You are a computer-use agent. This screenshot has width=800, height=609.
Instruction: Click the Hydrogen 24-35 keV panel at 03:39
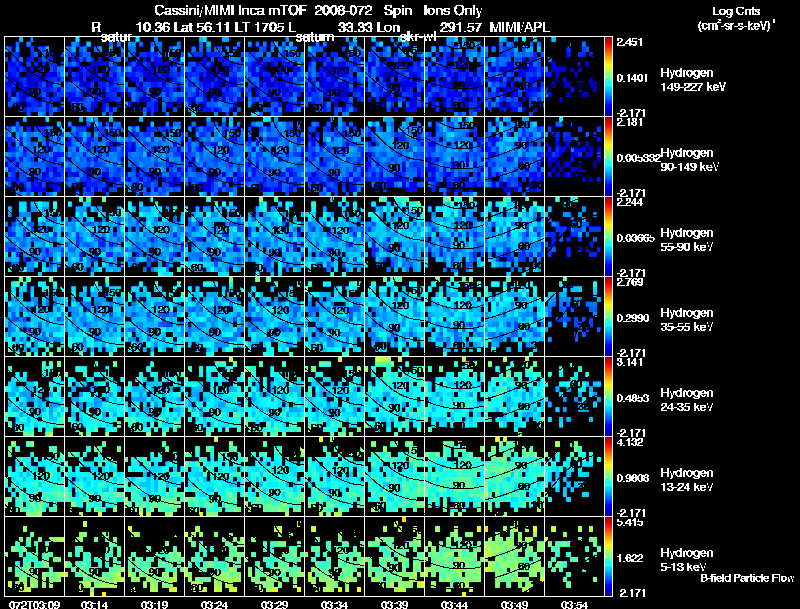click(x=395, y=396)
